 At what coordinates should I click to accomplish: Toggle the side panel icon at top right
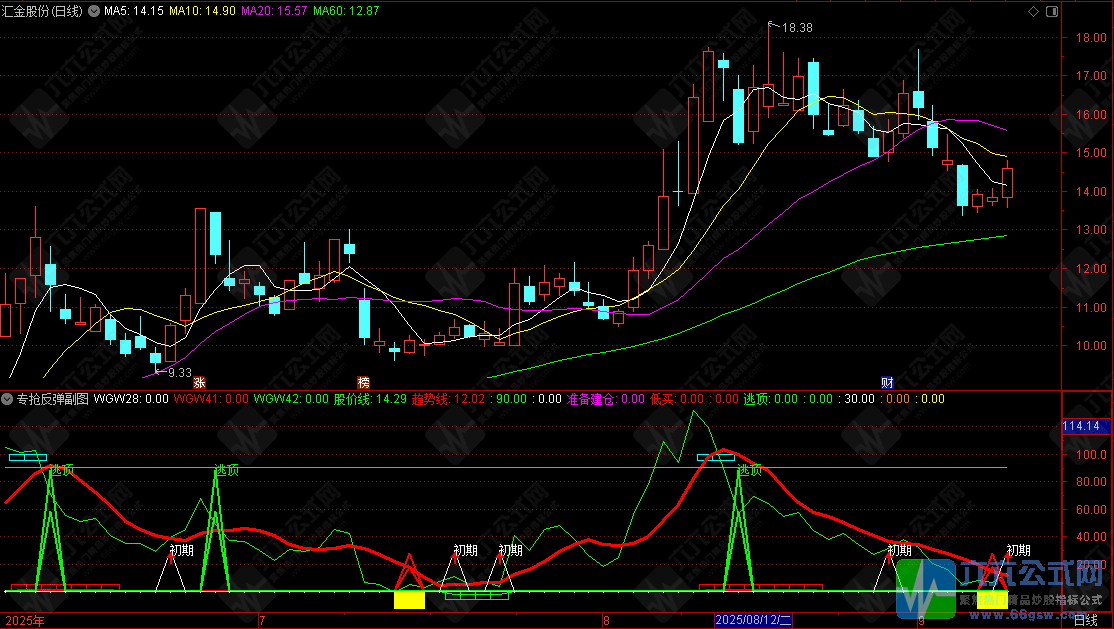[1051, 11]
